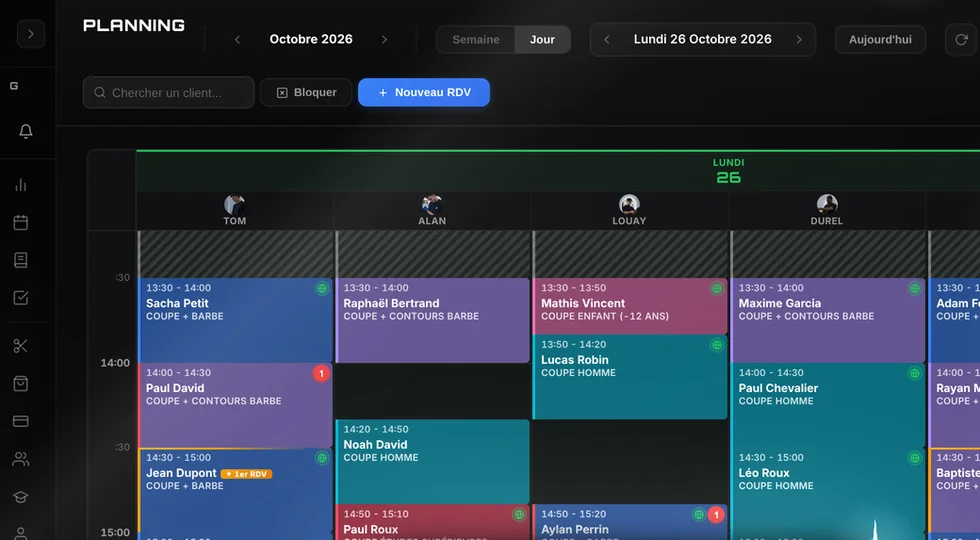Click online booking globe on Jean Dupont
The height and width of the screenshot is (540, 980).
pos(322,458)
